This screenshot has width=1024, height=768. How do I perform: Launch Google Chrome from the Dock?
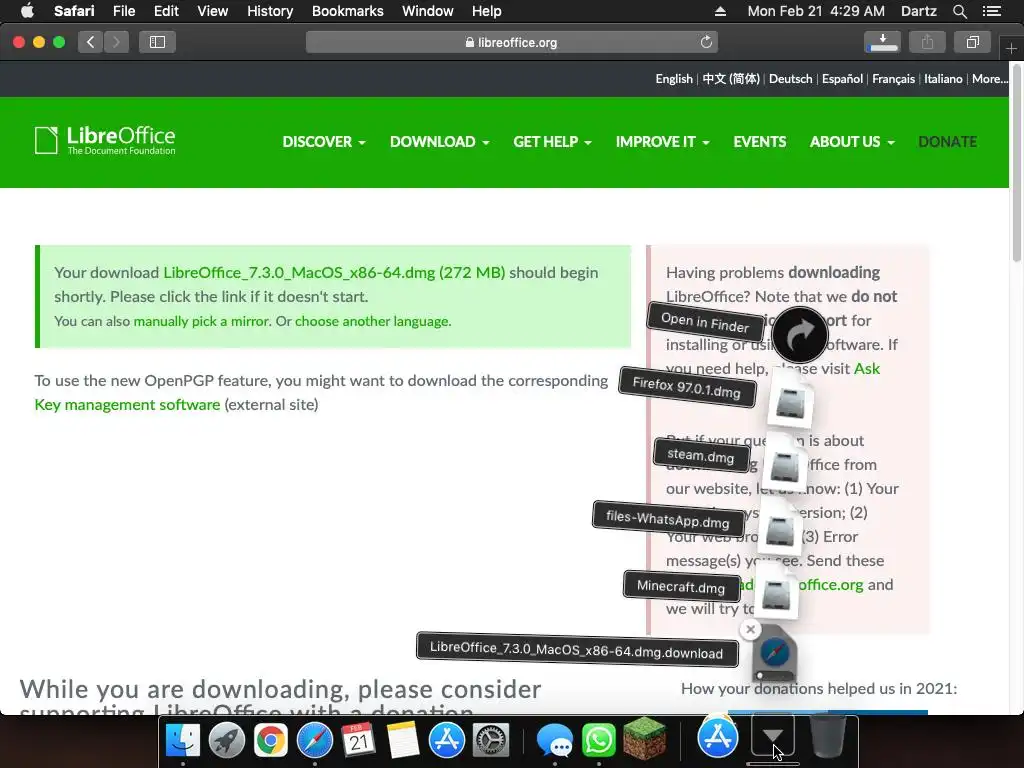(x=270, y=740)
